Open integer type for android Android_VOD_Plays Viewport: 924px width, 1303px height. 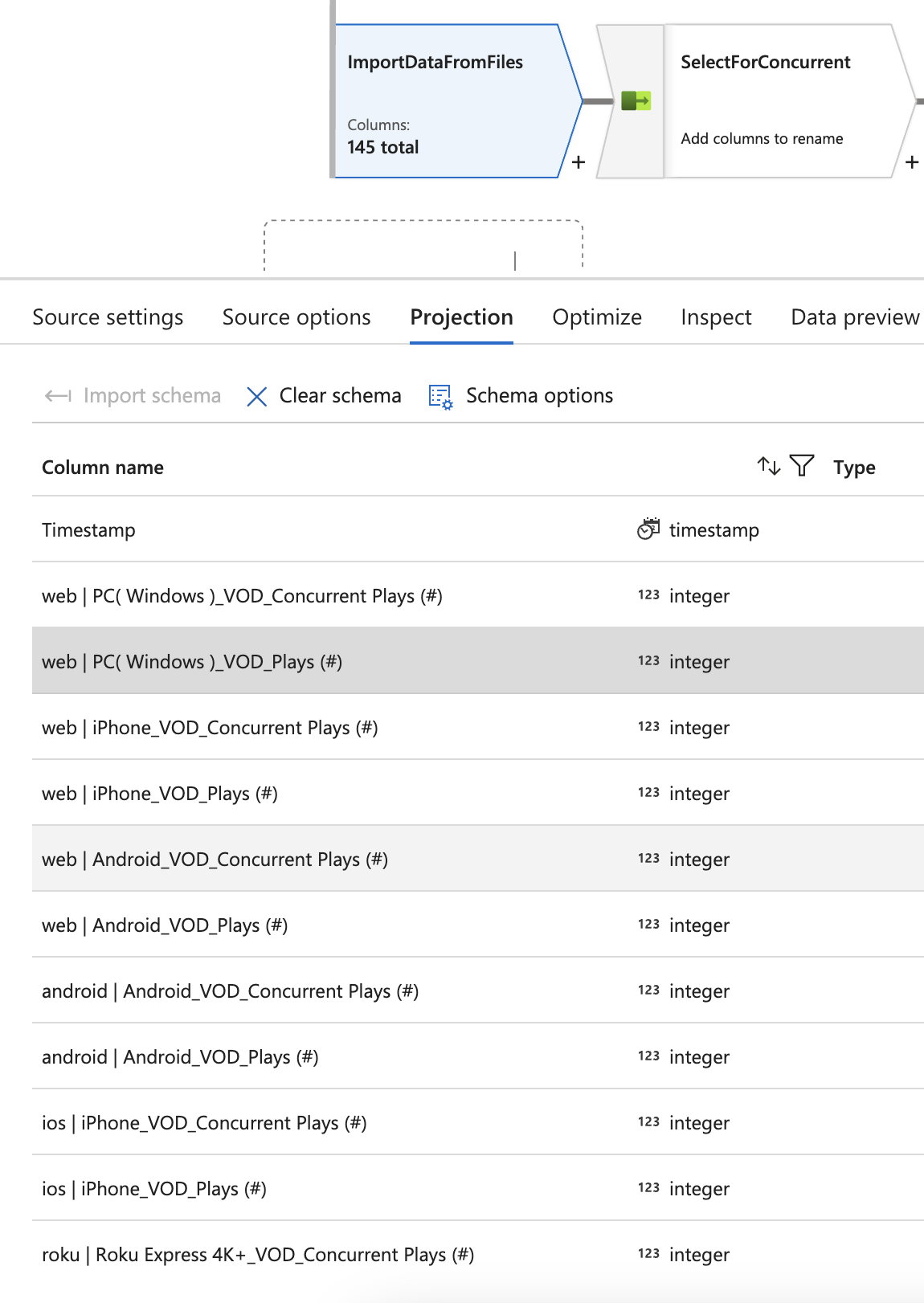click(699, 1057)
